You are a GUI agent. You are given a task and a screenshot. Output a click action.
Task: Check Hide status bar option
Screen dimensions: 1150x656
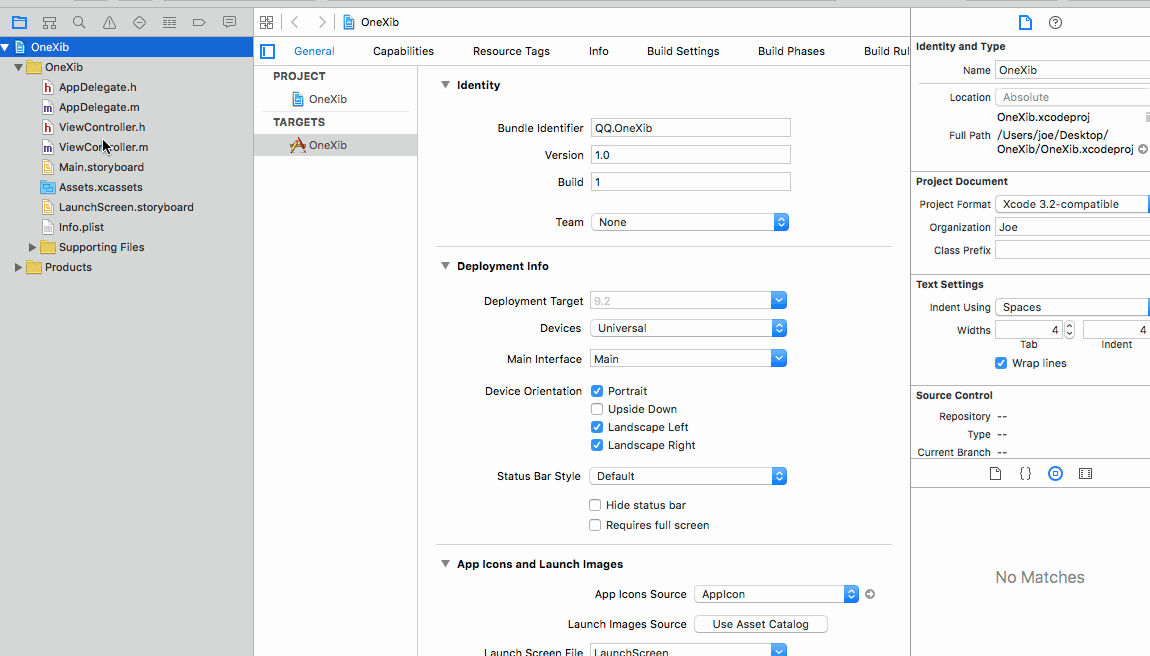tap(595, 506)
